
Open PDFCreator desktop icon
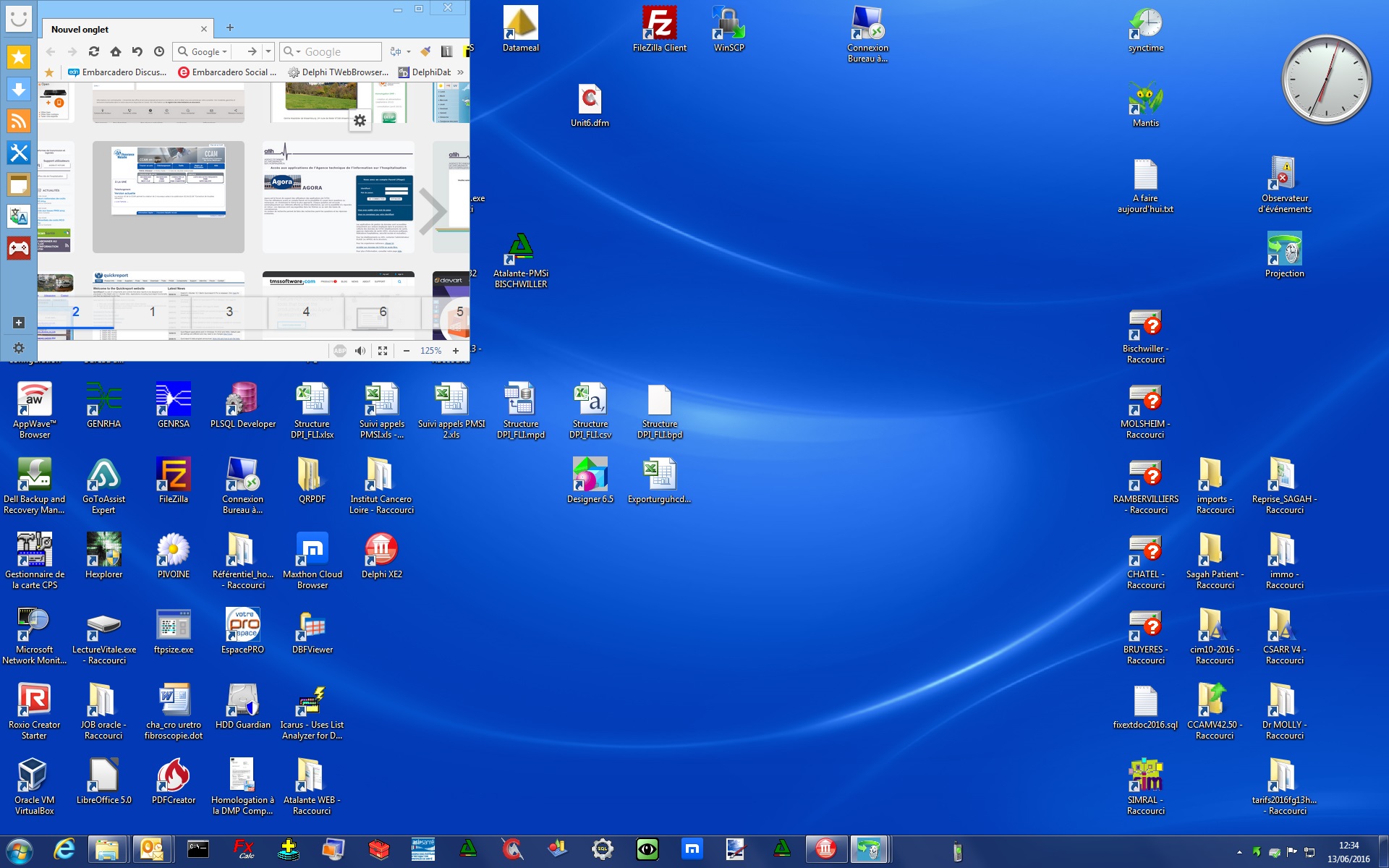pyautogui.click(x=174, y=781)
